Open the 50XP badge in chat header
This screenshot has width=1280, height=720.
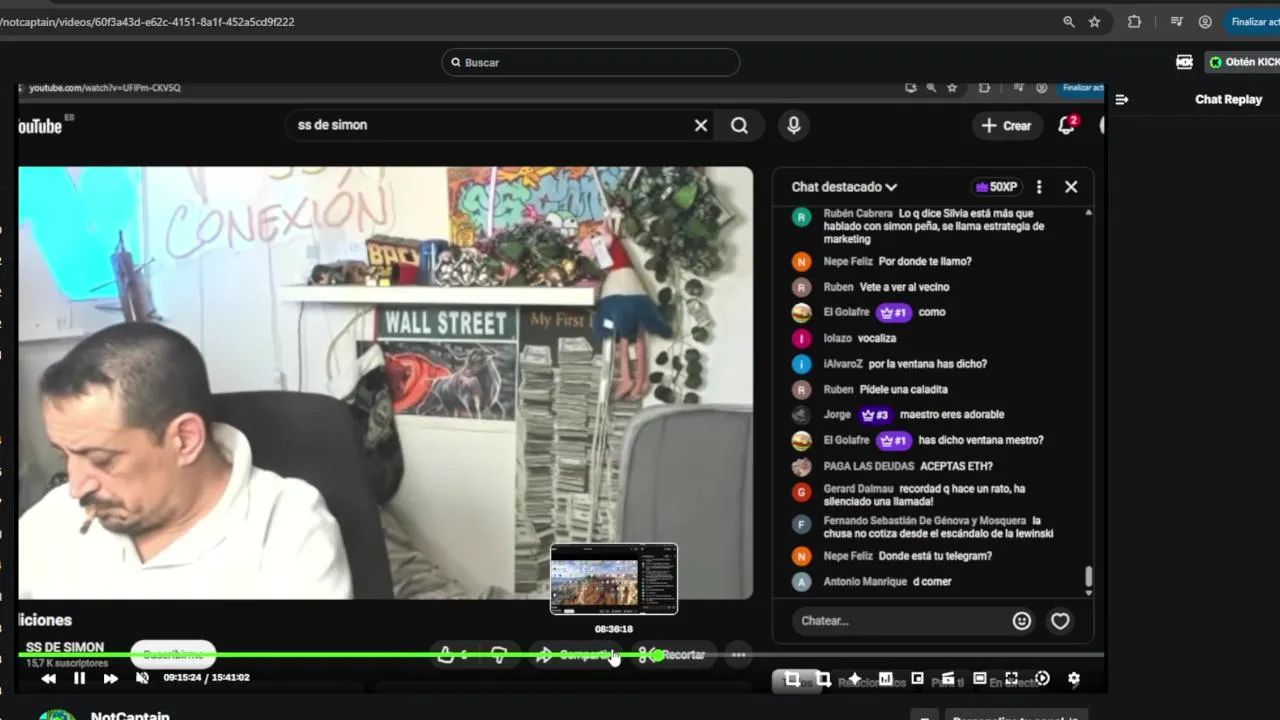[x=997, y=187]
